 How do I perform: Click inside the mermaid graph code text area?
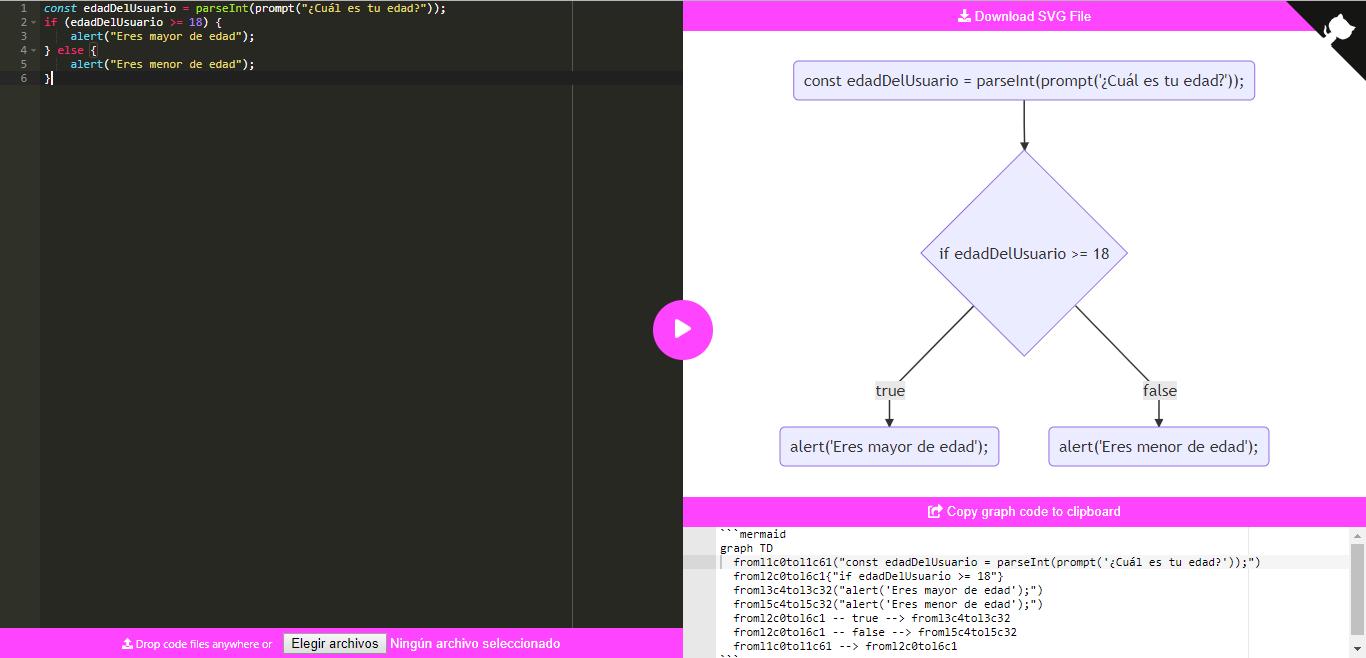1000,590
